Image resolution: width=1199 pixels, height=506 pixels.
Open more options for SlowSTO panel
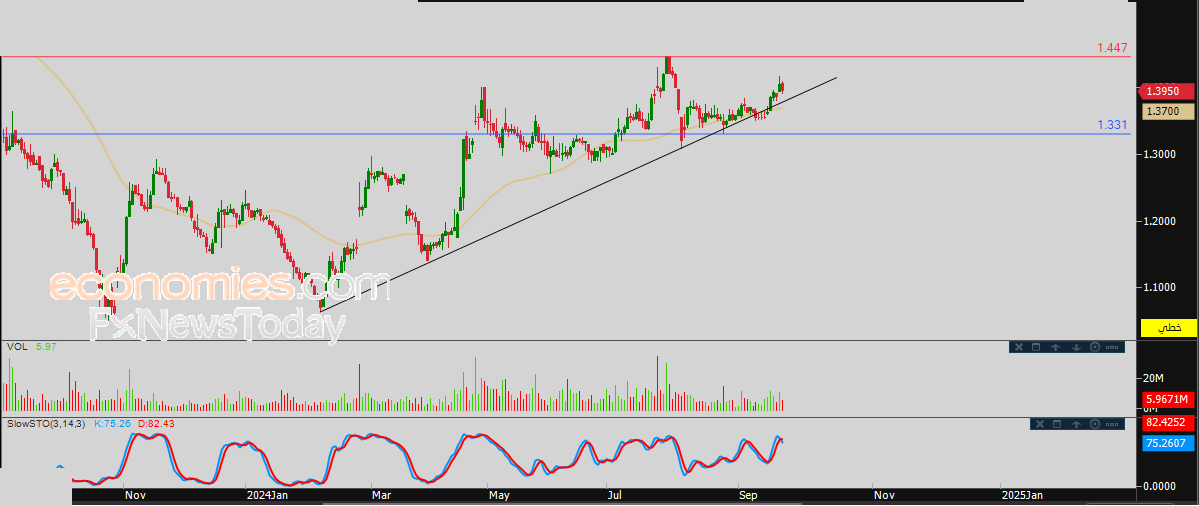[x=1112, y=424]
